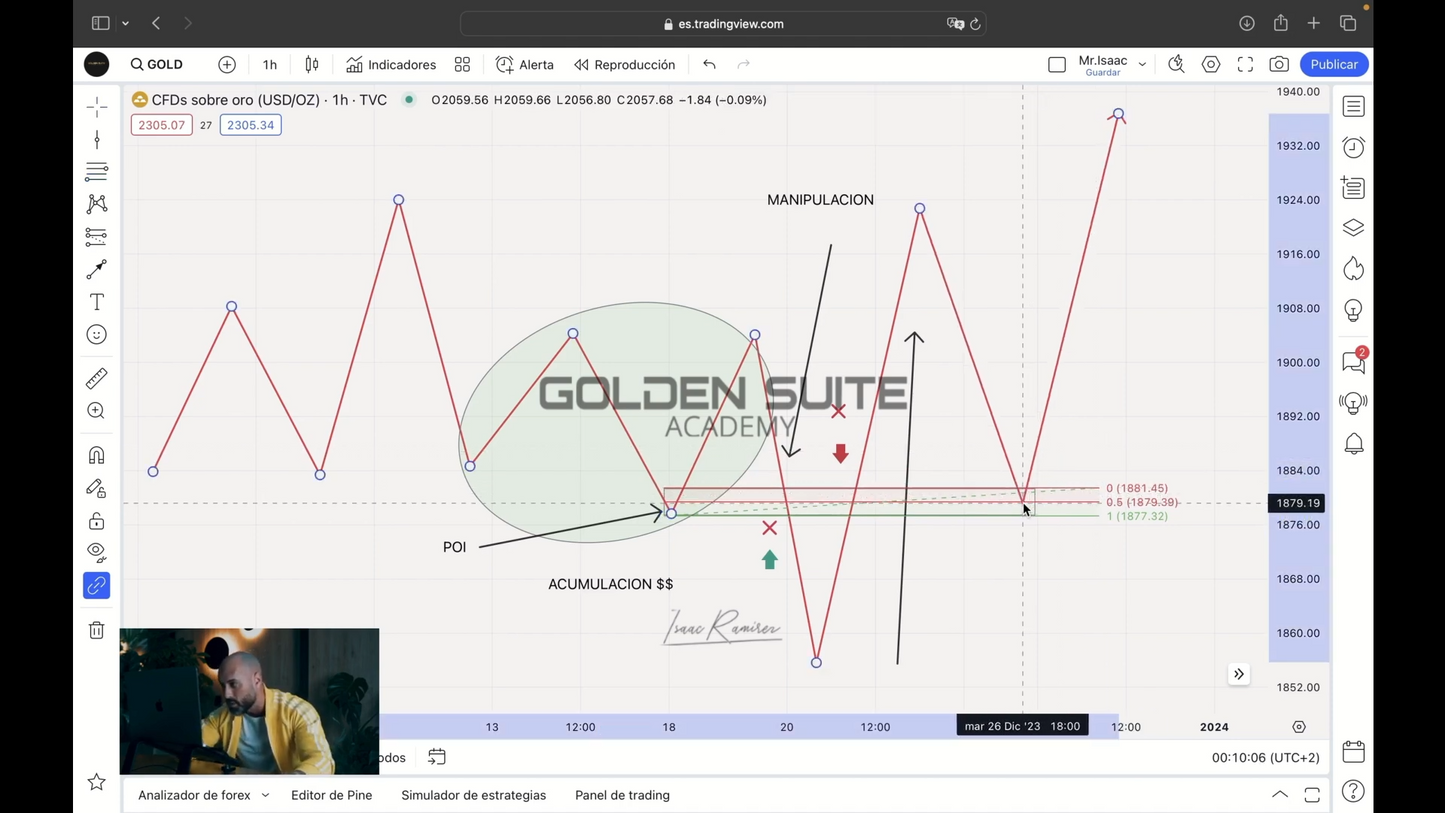Click the redo arrow
The width and height of the screenshot is (1445, 813).
point(743,64)
